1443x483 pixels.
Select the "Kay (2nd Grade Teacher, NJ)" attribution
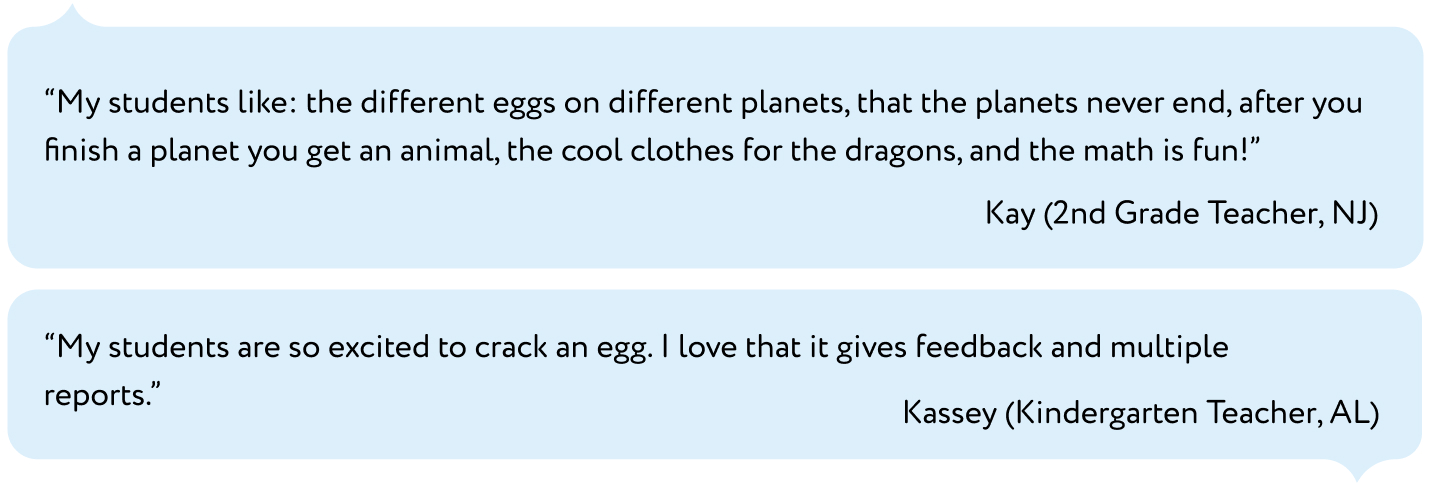(x=1181, y=214)
